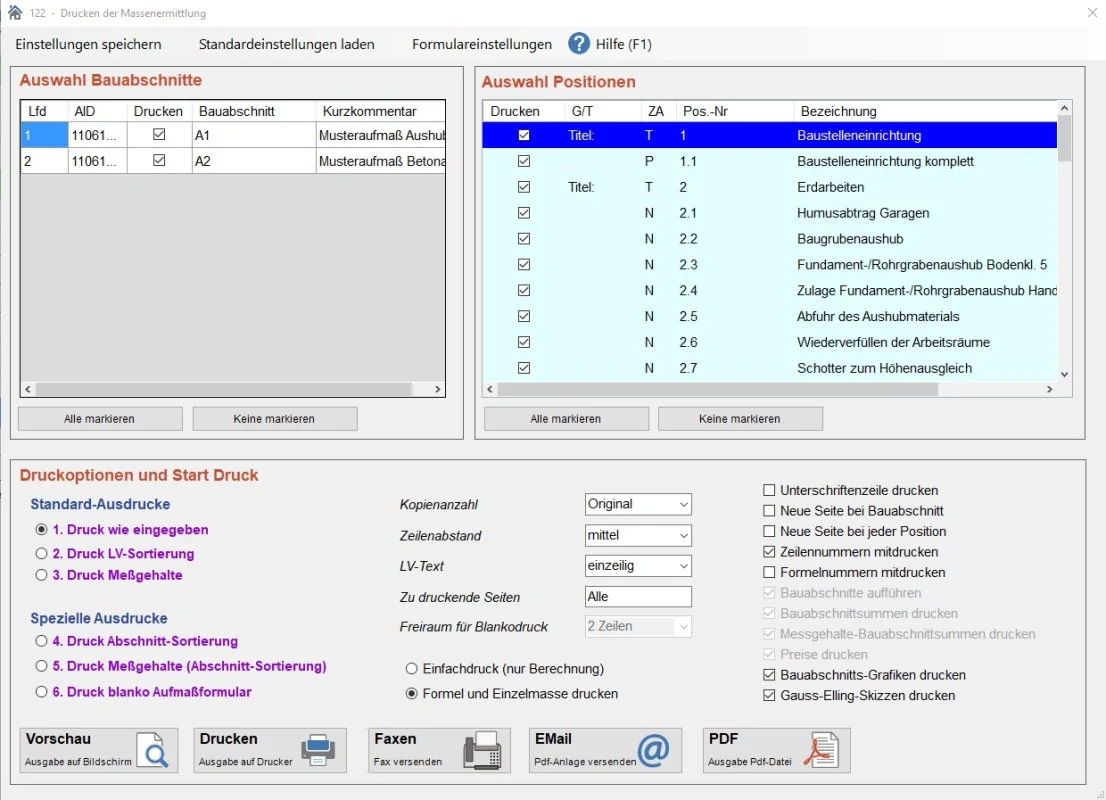The height and width of the screenshot is (800, 1106).
Task: Enable Unterschriftenzeile drucken checkbox
Action: [x=769, y=490]
